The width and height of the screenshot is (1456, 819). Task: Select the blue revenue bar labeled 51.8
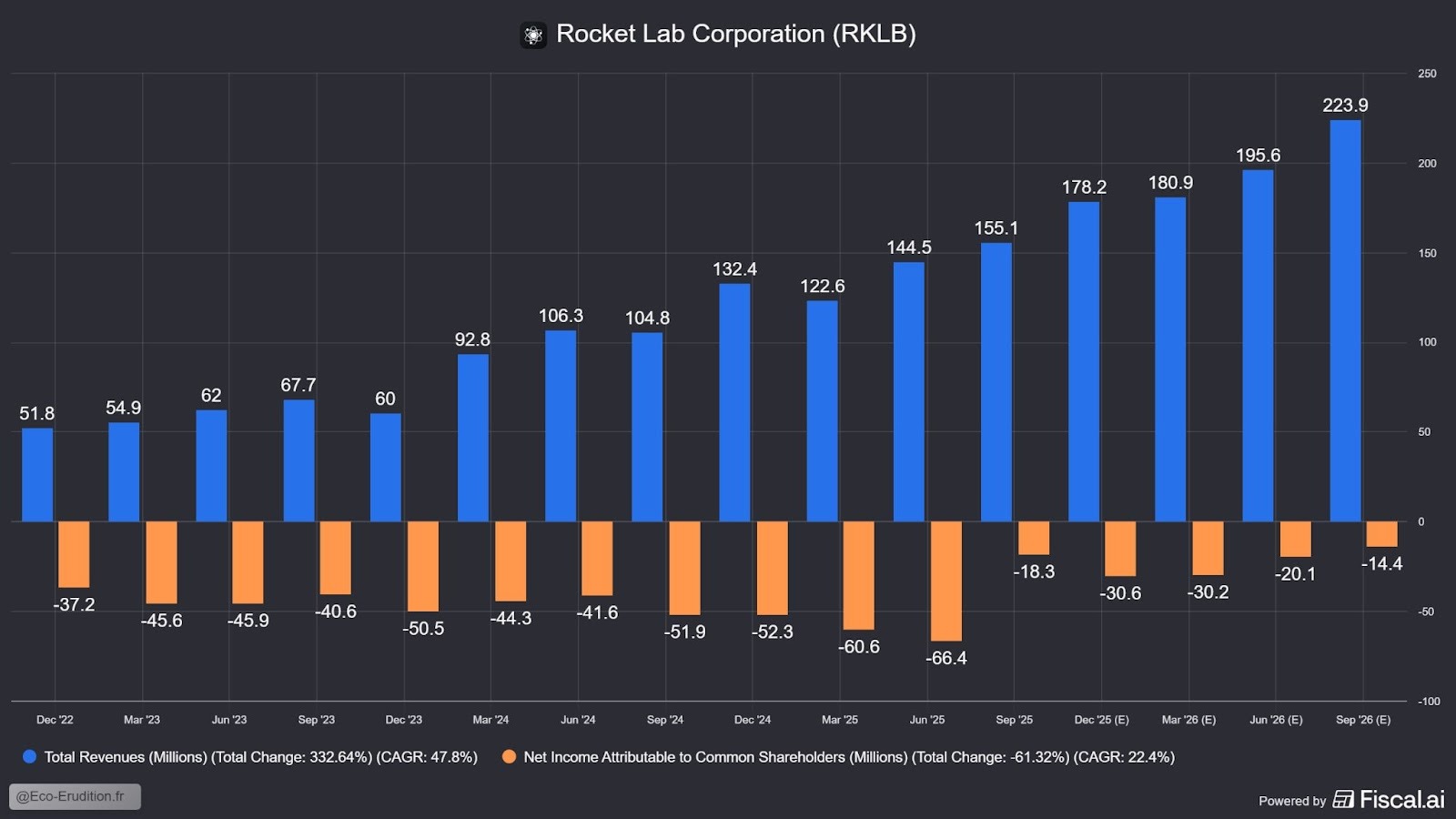(x=37, y=475)
